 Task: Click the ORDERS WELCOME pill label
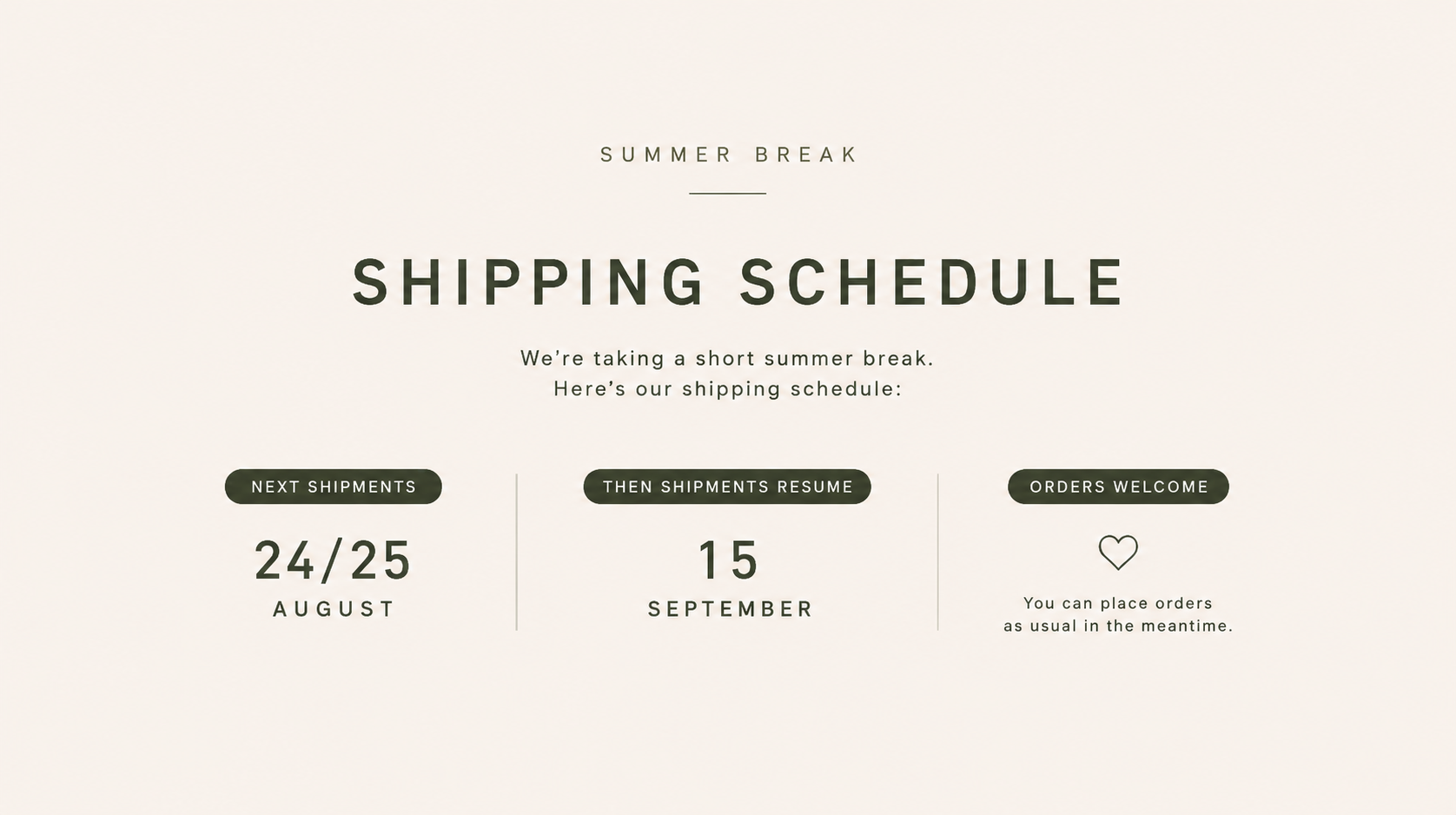[1118, 487]
